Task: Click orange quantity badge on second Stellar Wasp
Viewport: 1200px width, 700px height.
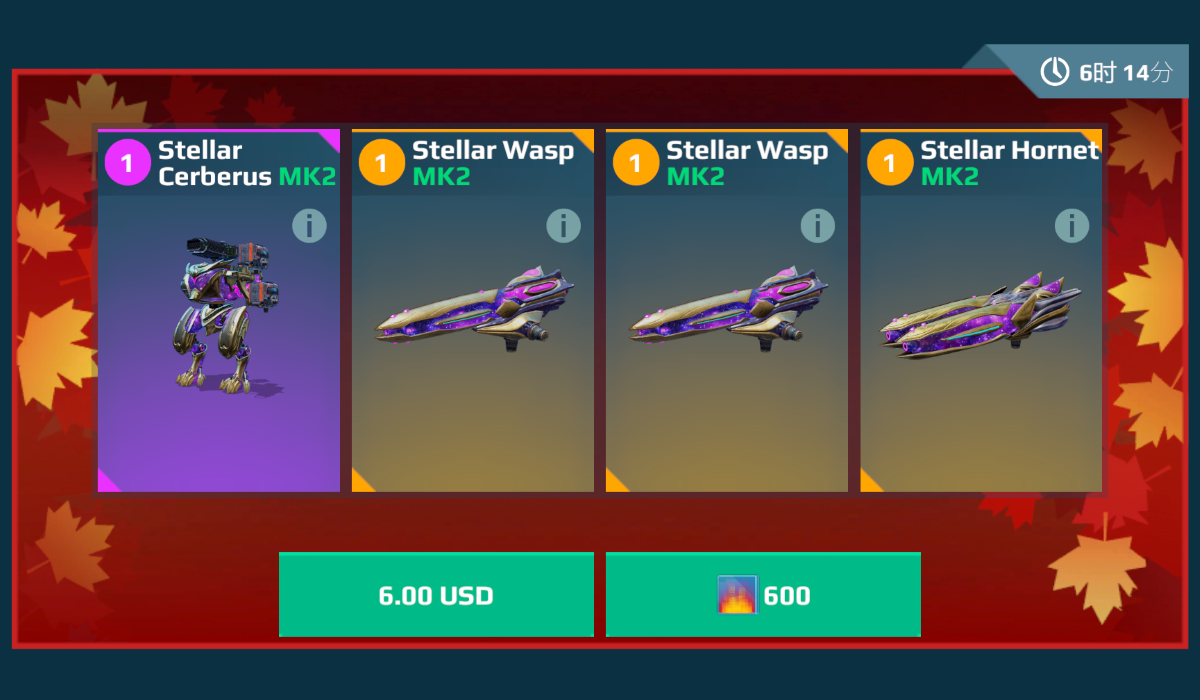Action: tap(635, 162)
